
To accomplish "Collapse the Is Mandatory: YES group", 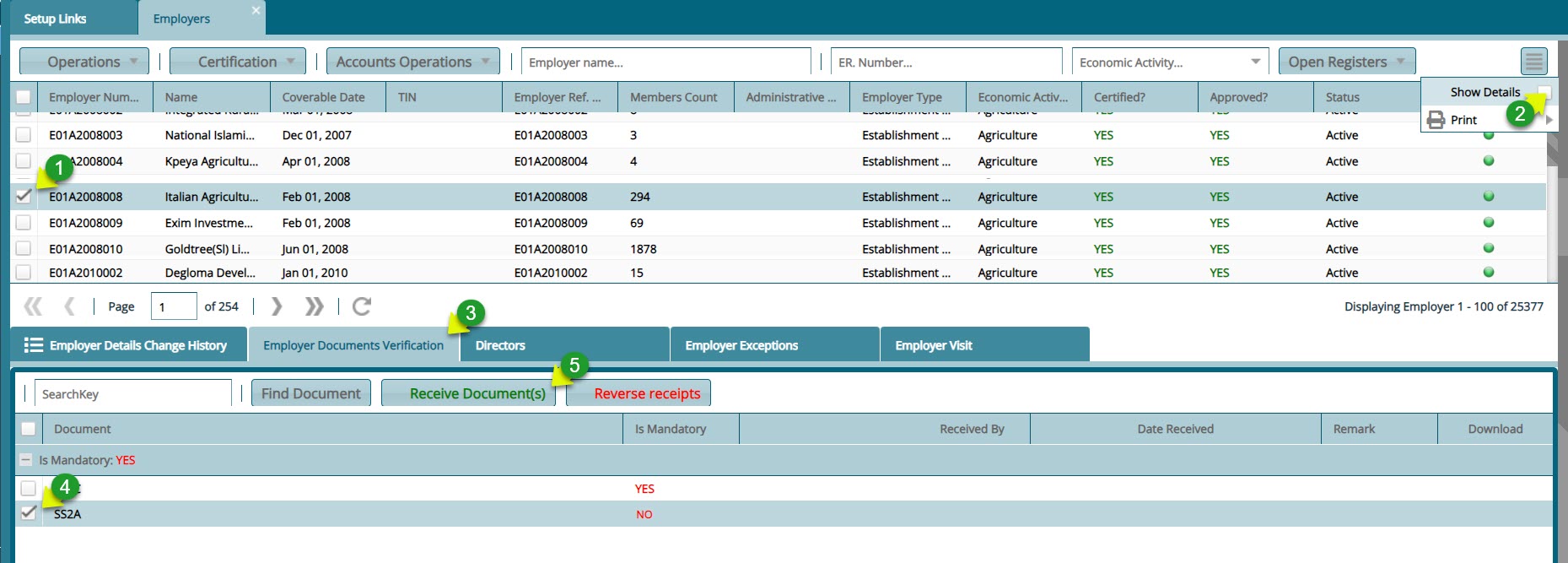I will pos(26,460).
